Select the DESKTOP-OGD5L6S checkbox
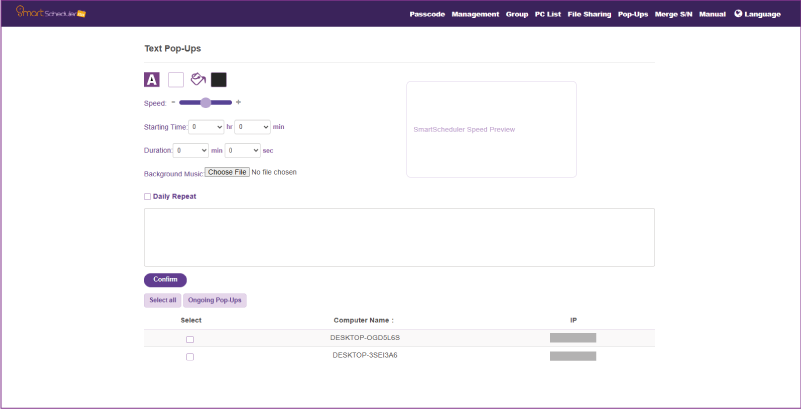Image resolution: width=801 pixels, height=409 pixels. 190,340
